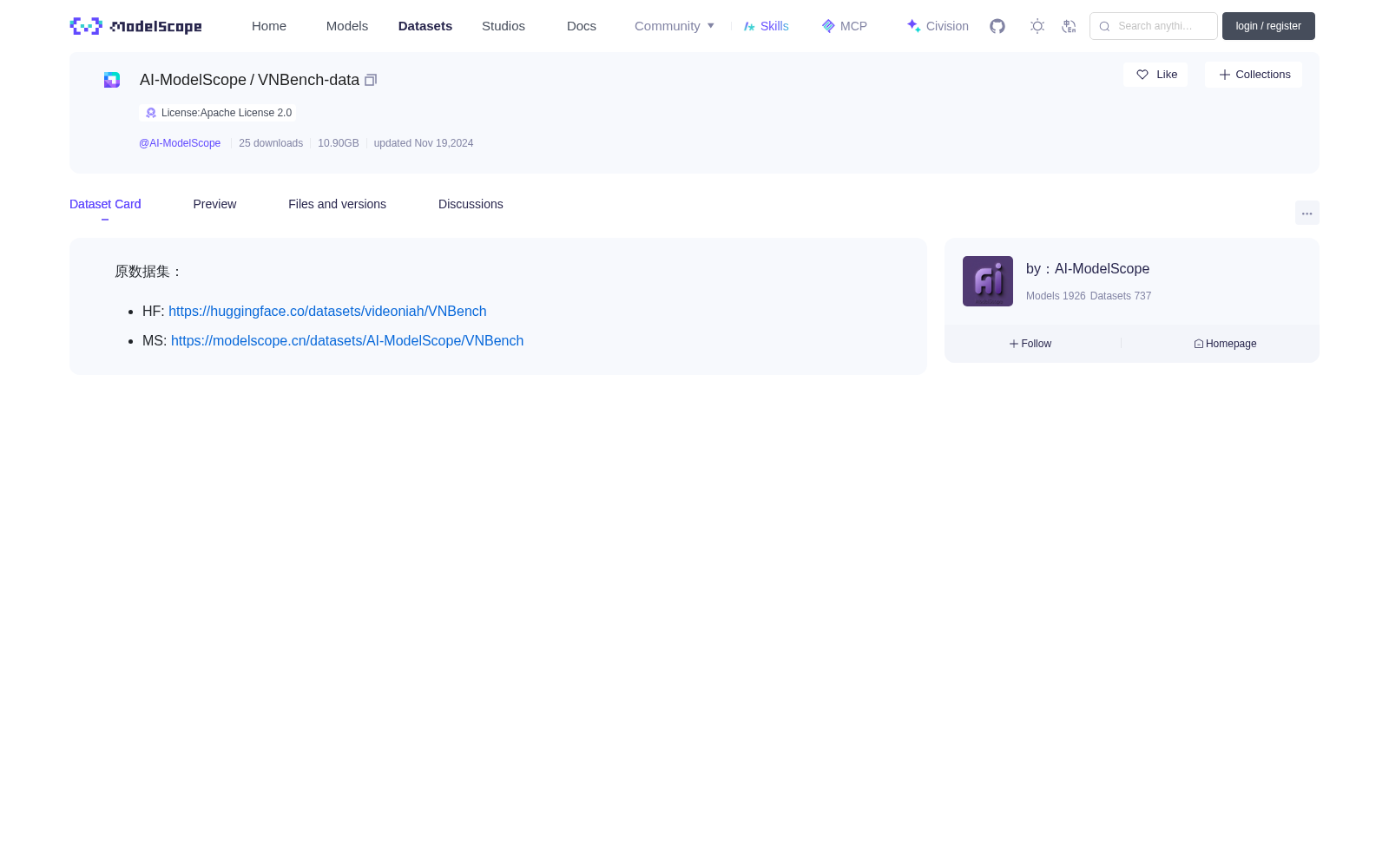Open the Models section
Image resolution: width=1389 pixels, height=868 pixels.
coord(347,26)
